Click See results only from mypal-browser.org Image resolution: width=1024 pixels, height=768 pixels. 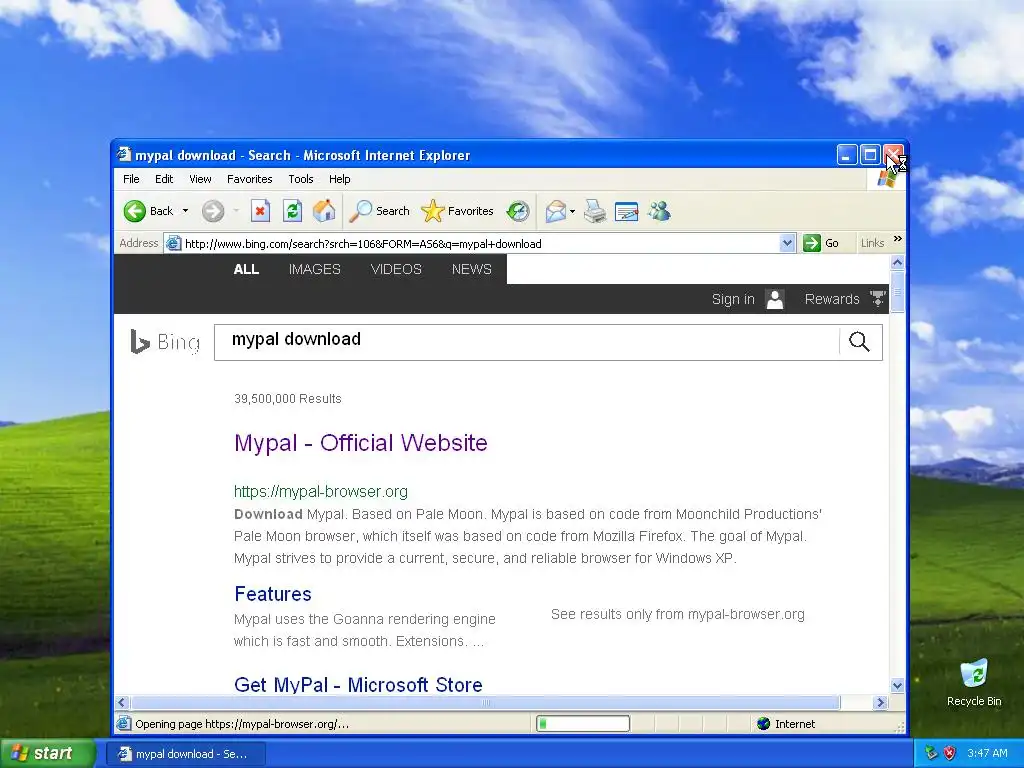coord(678,614)
